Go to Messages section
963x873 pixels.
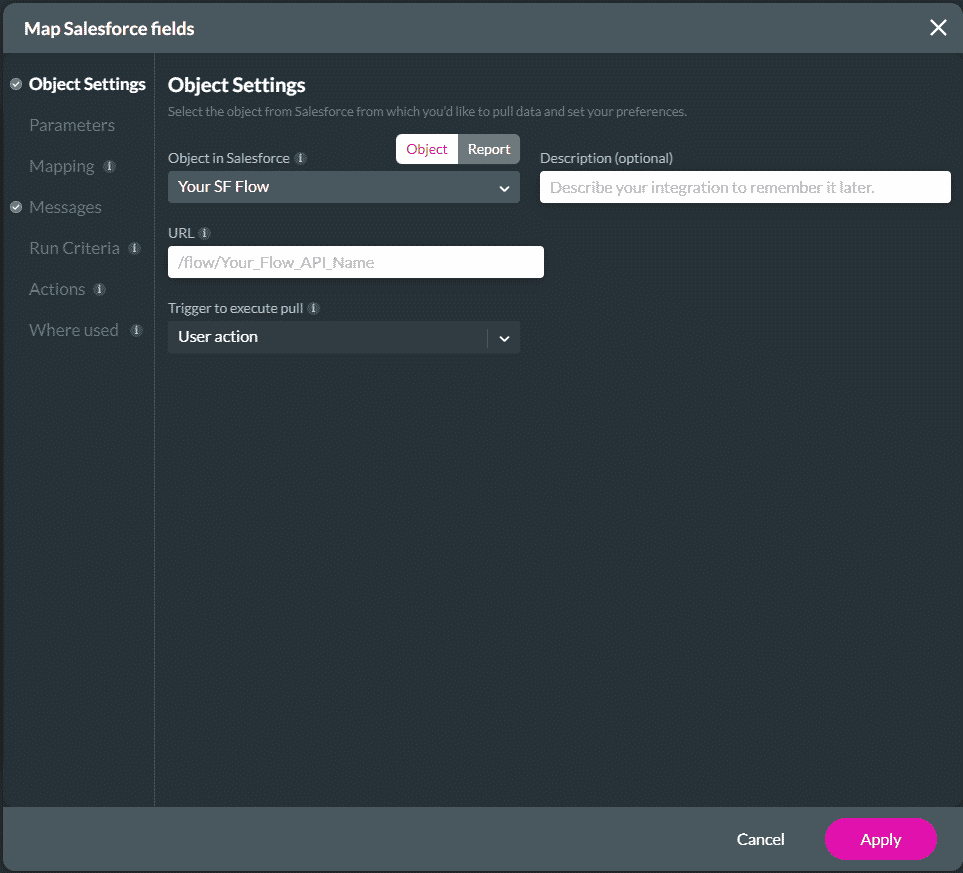(x=65, y=208)
